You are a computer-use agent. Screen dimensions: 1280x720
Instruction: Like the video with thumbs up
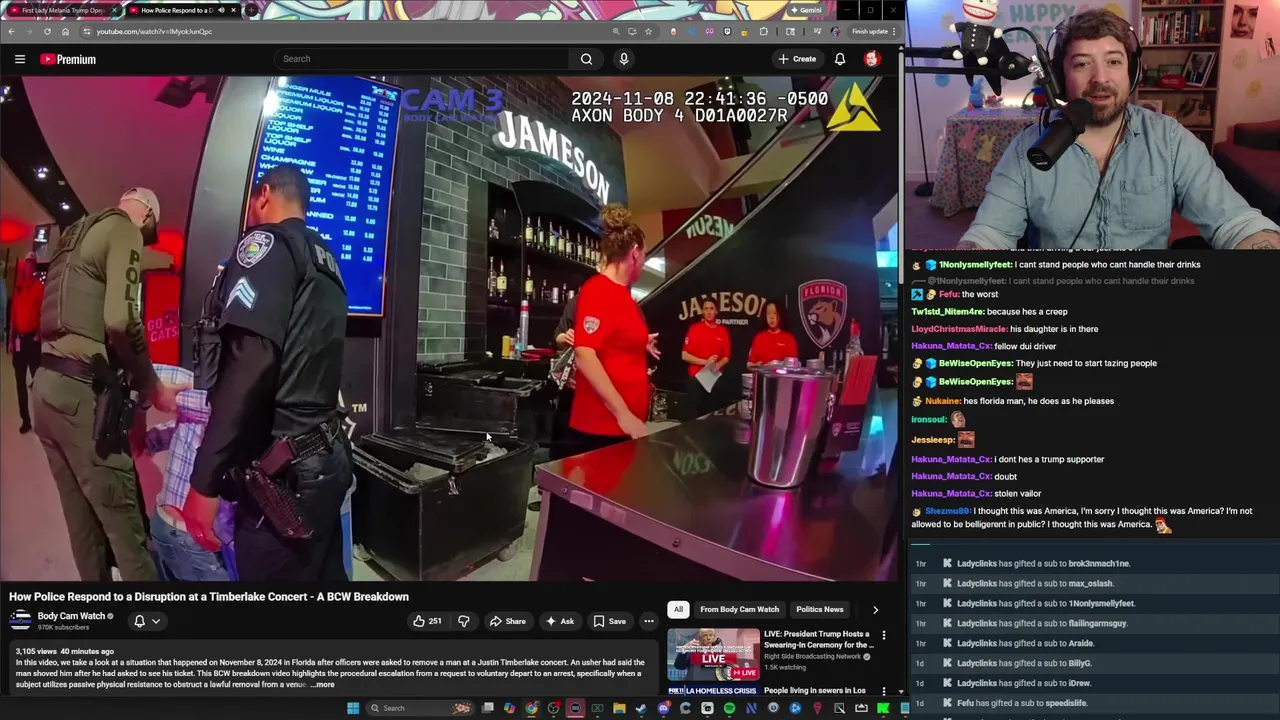(427, 621)
